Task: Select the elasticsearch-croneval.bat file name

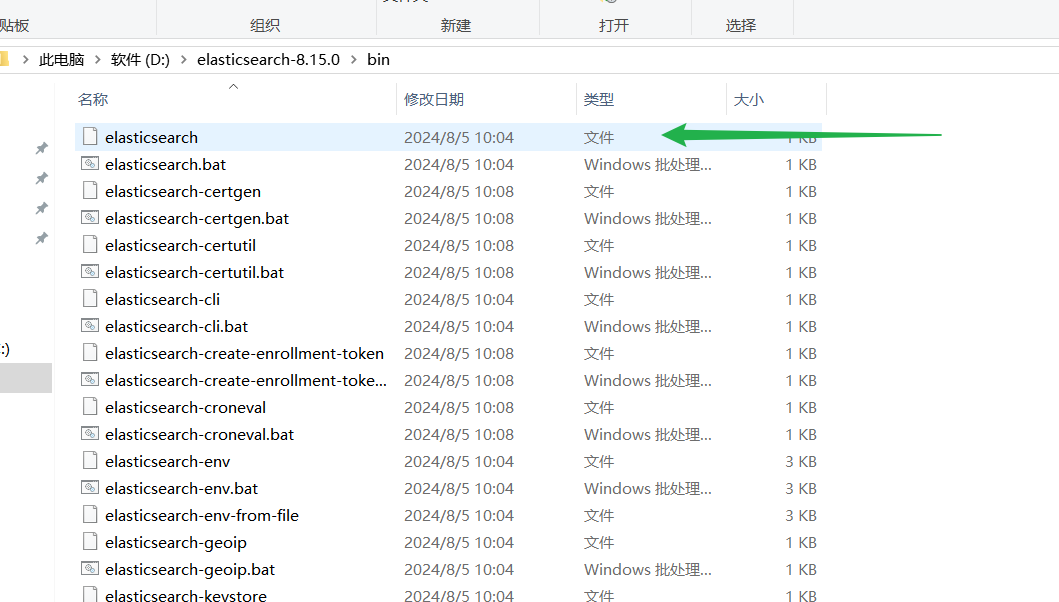Action: tap(200, 434)
